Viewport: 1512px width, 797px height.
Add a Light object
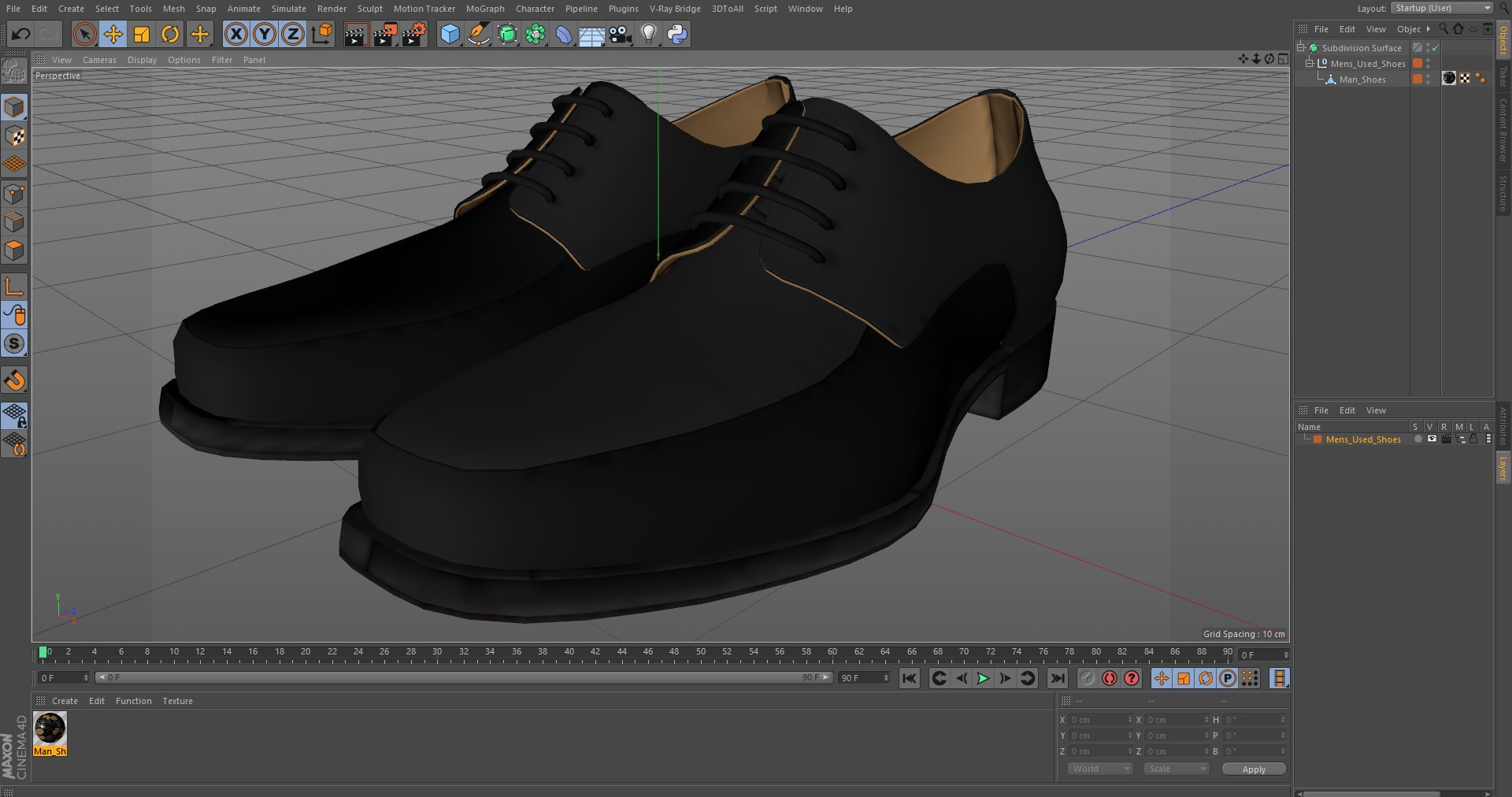(x=649, y=34)
